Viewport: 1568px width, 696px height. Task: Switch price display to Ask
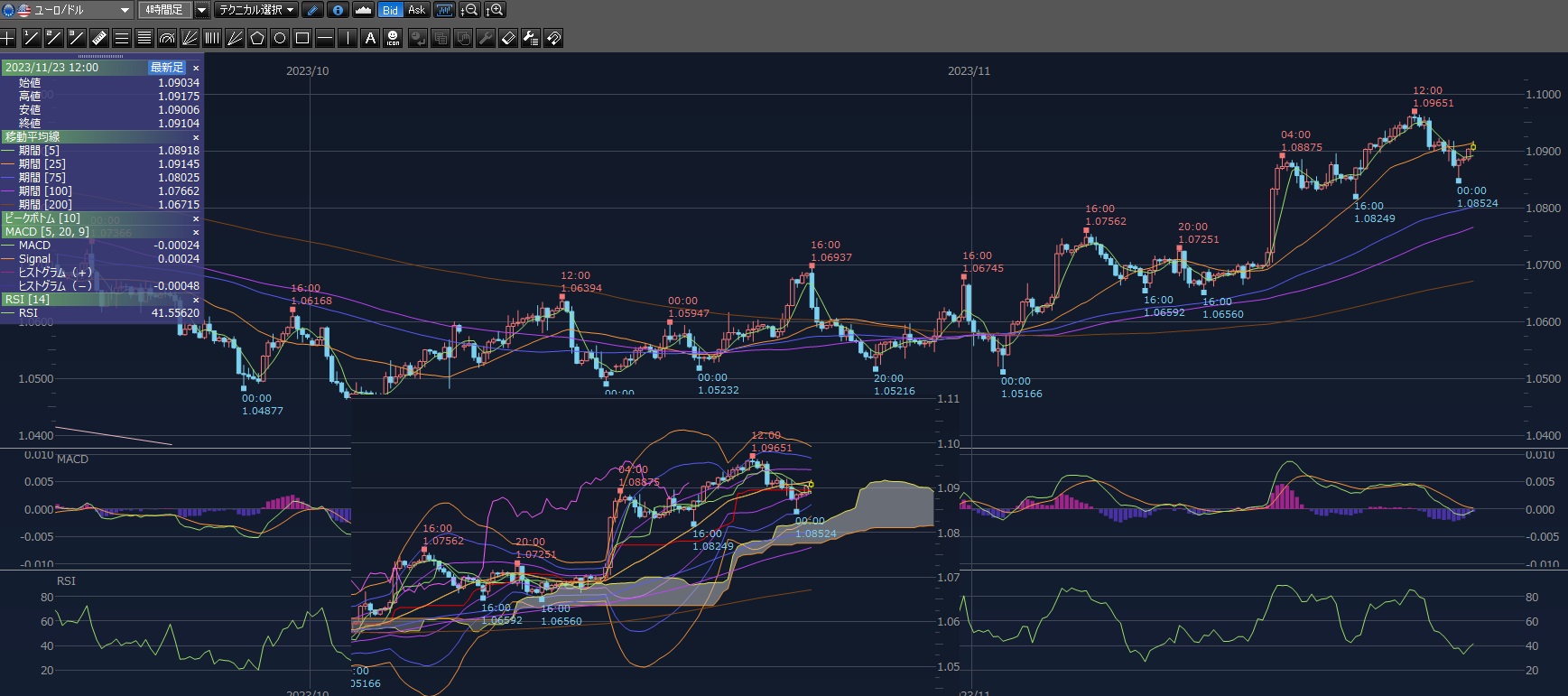[416, 10]
